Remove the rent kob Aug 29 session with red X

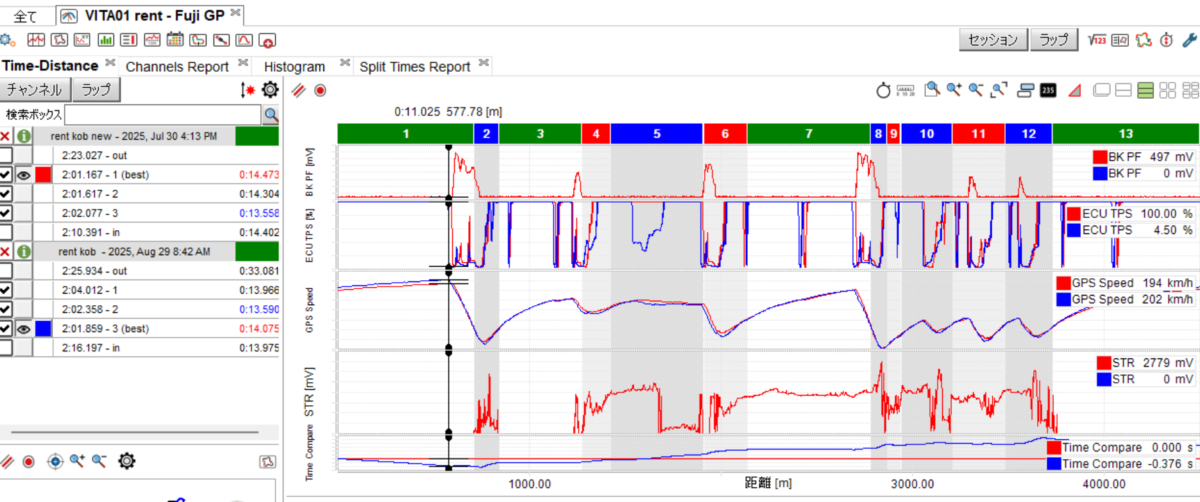(x=7, y=251)
